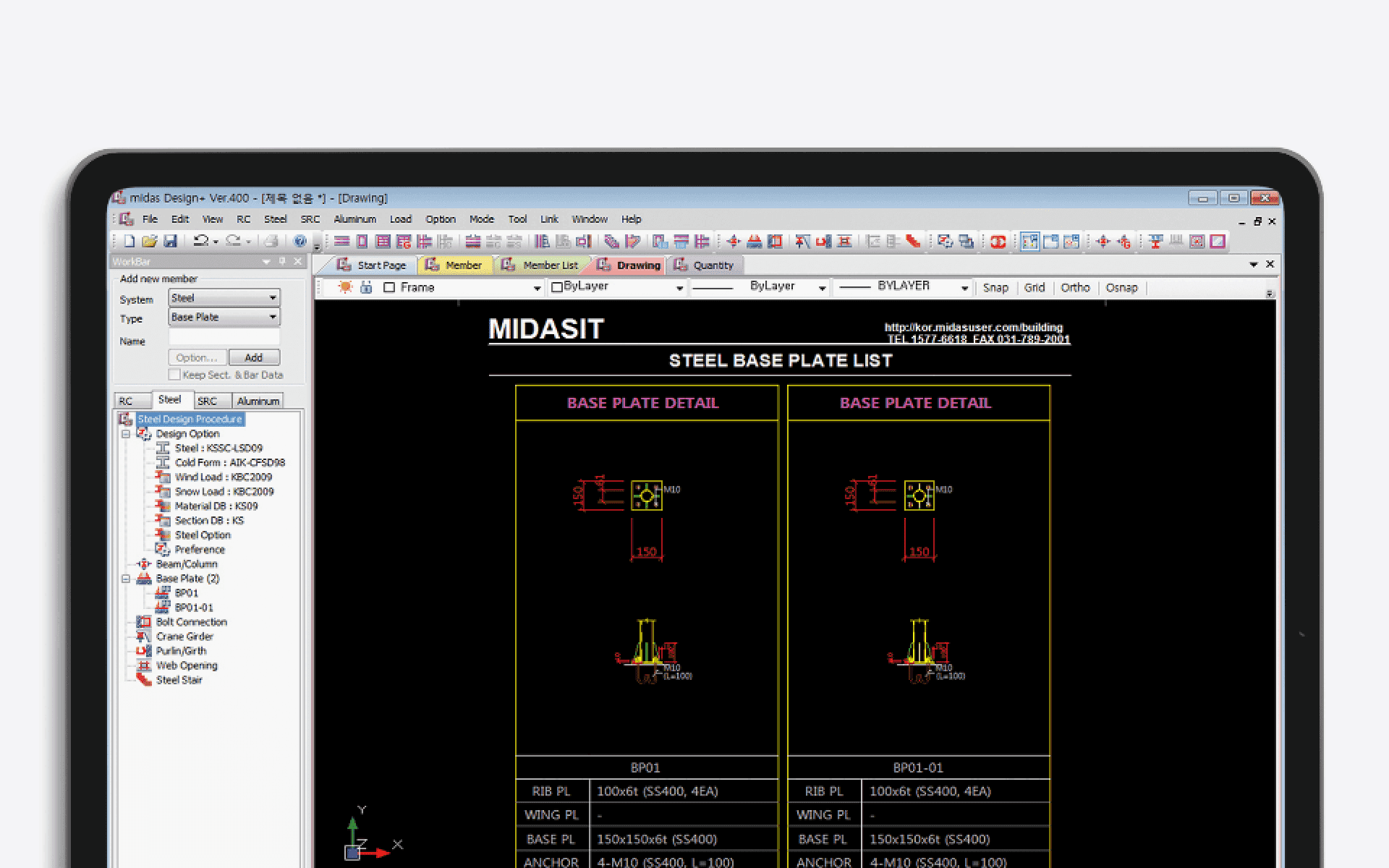Select the SRC tab in WorkBar

213,401
